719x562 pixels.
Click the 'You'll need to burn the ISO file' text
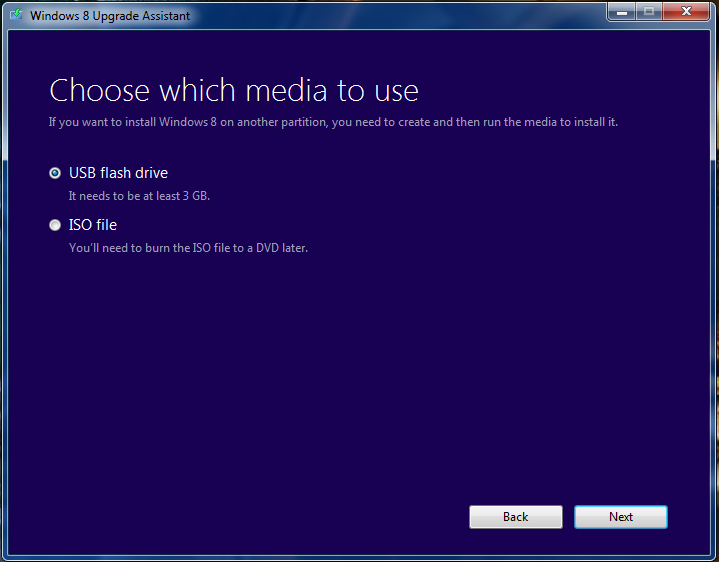[188, 248]
